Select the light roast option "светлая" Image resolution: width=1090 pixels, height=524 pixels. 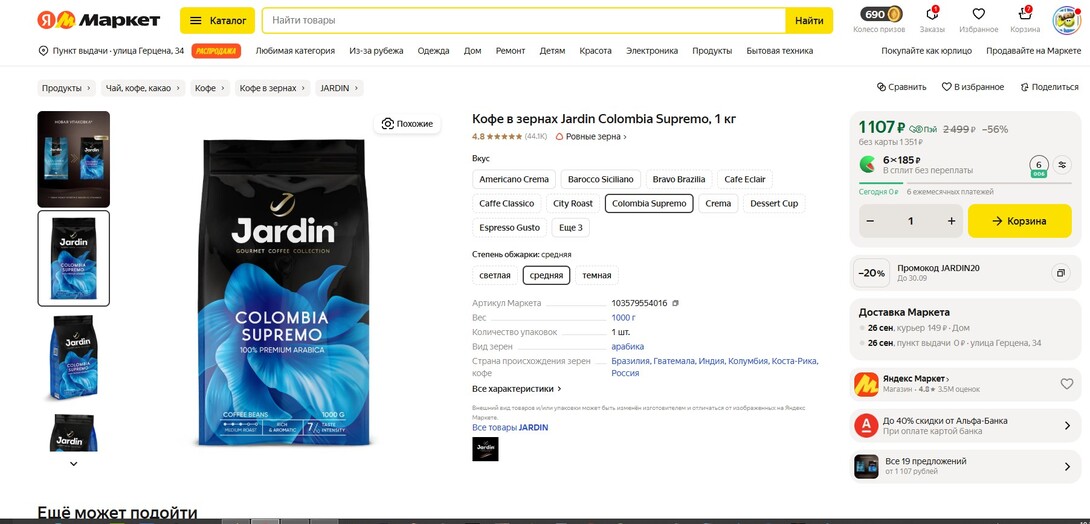(x=495, y=275)
